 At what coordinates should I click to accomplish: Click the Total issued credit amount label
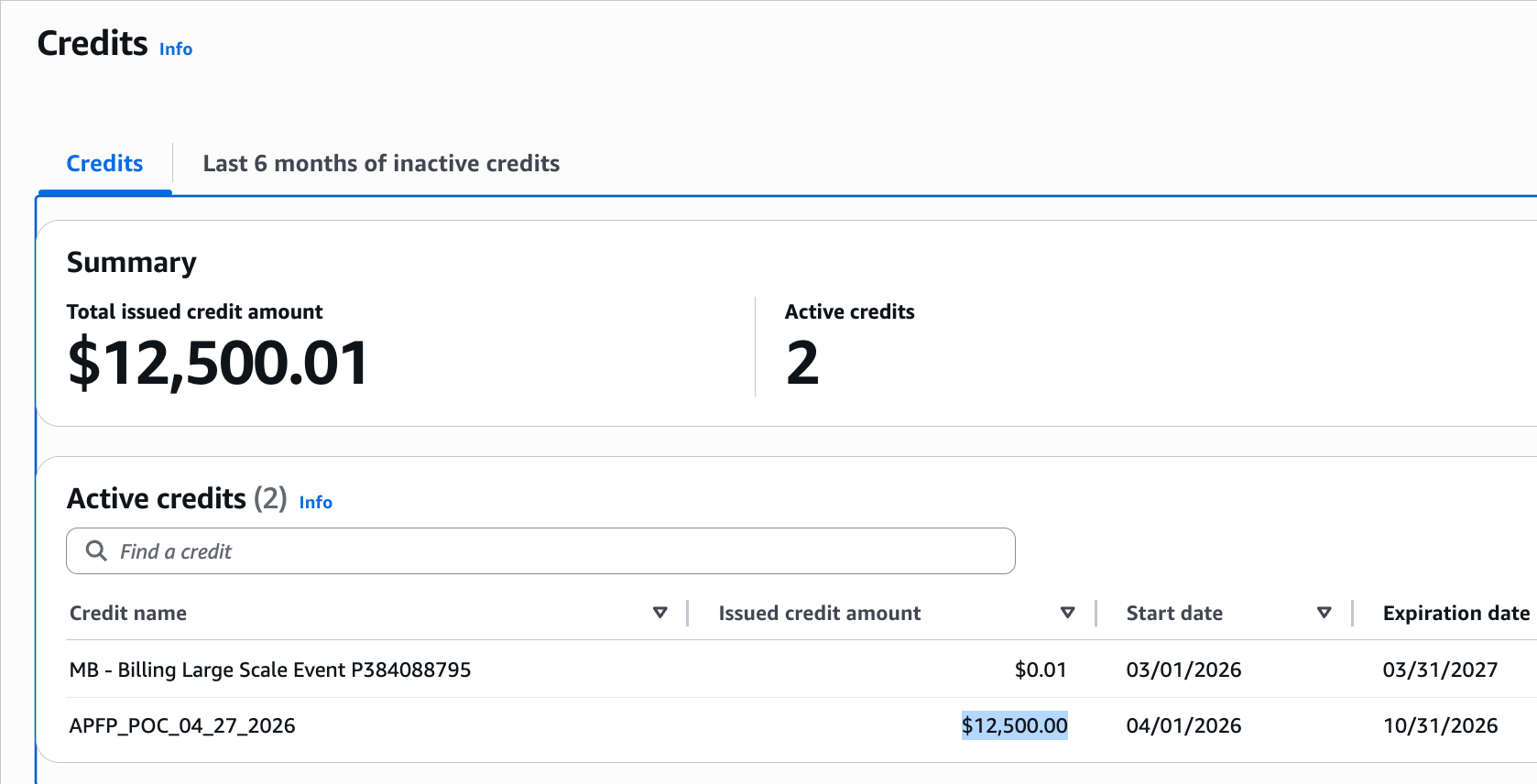pos(194,311)
